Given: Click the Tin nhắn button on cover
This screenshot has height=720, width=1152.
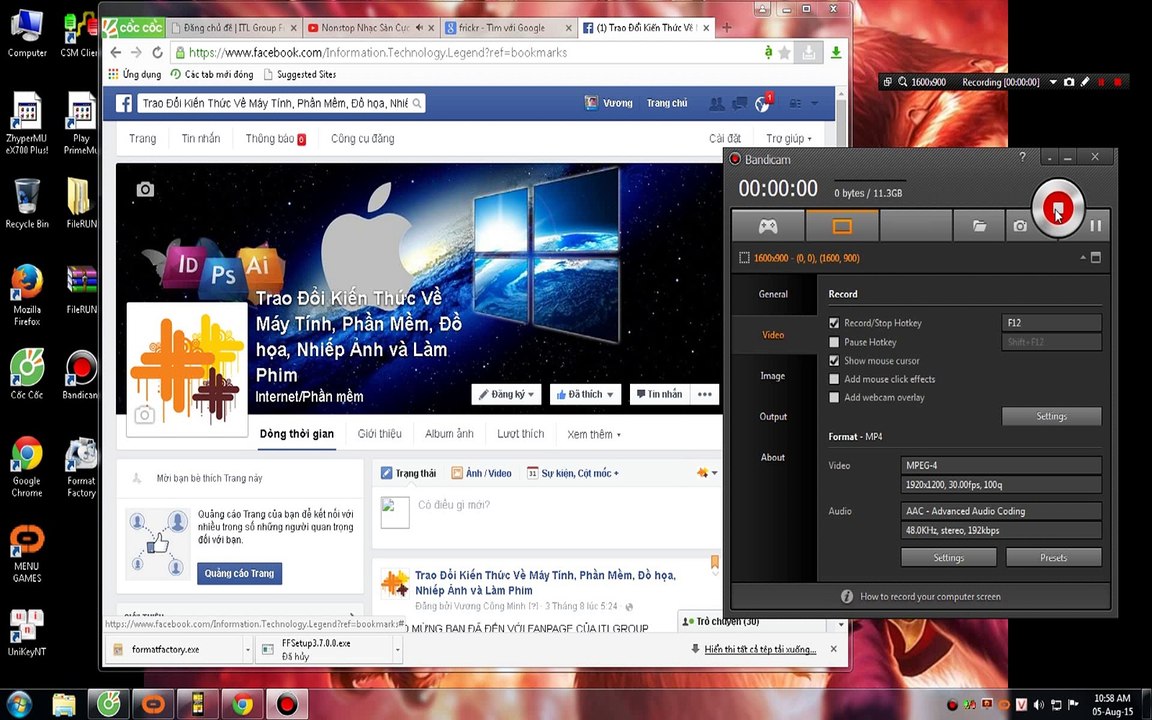Looking at the screenshot, I should pos(659,395).
